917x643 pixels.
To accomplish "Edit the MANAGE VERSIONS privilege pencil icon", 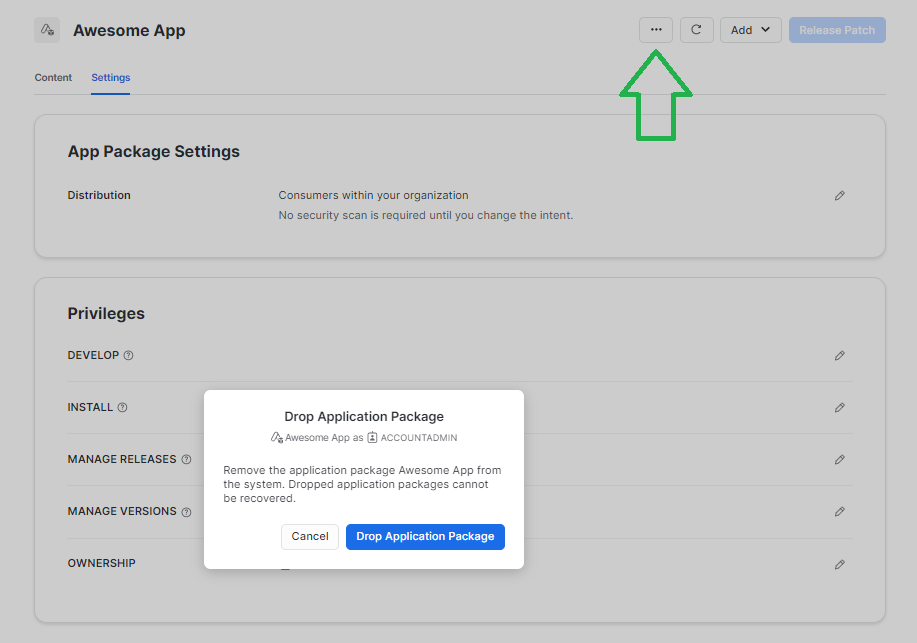I will pyautogui.click(x=839, y=511).
